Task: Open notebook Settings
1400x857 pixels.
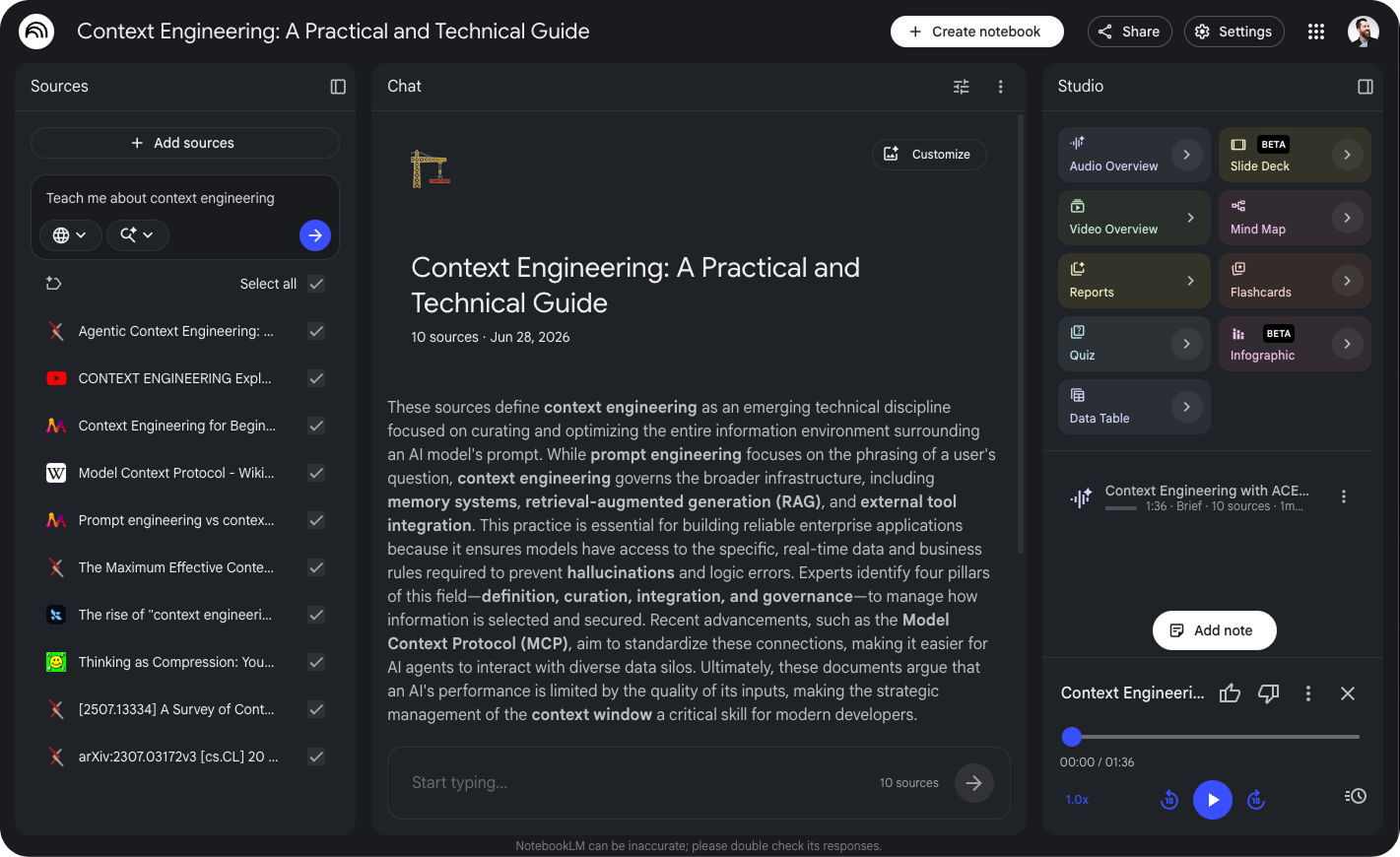Action: (1234, 32)
